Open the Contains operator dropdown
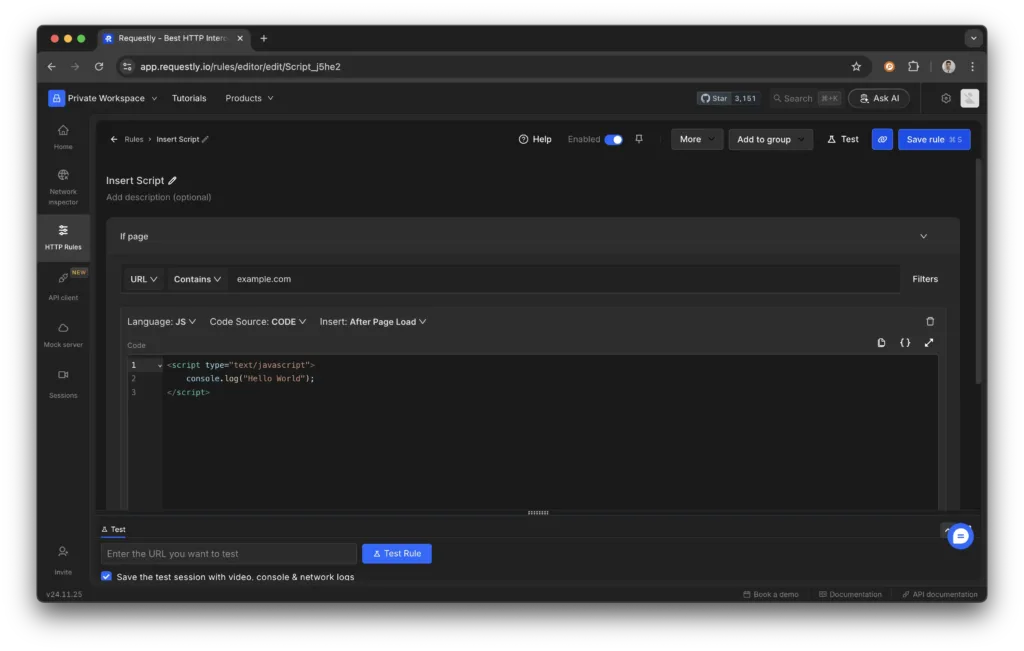The height and width of the screenshot is (651, 1024). click(x=197, y=279)
